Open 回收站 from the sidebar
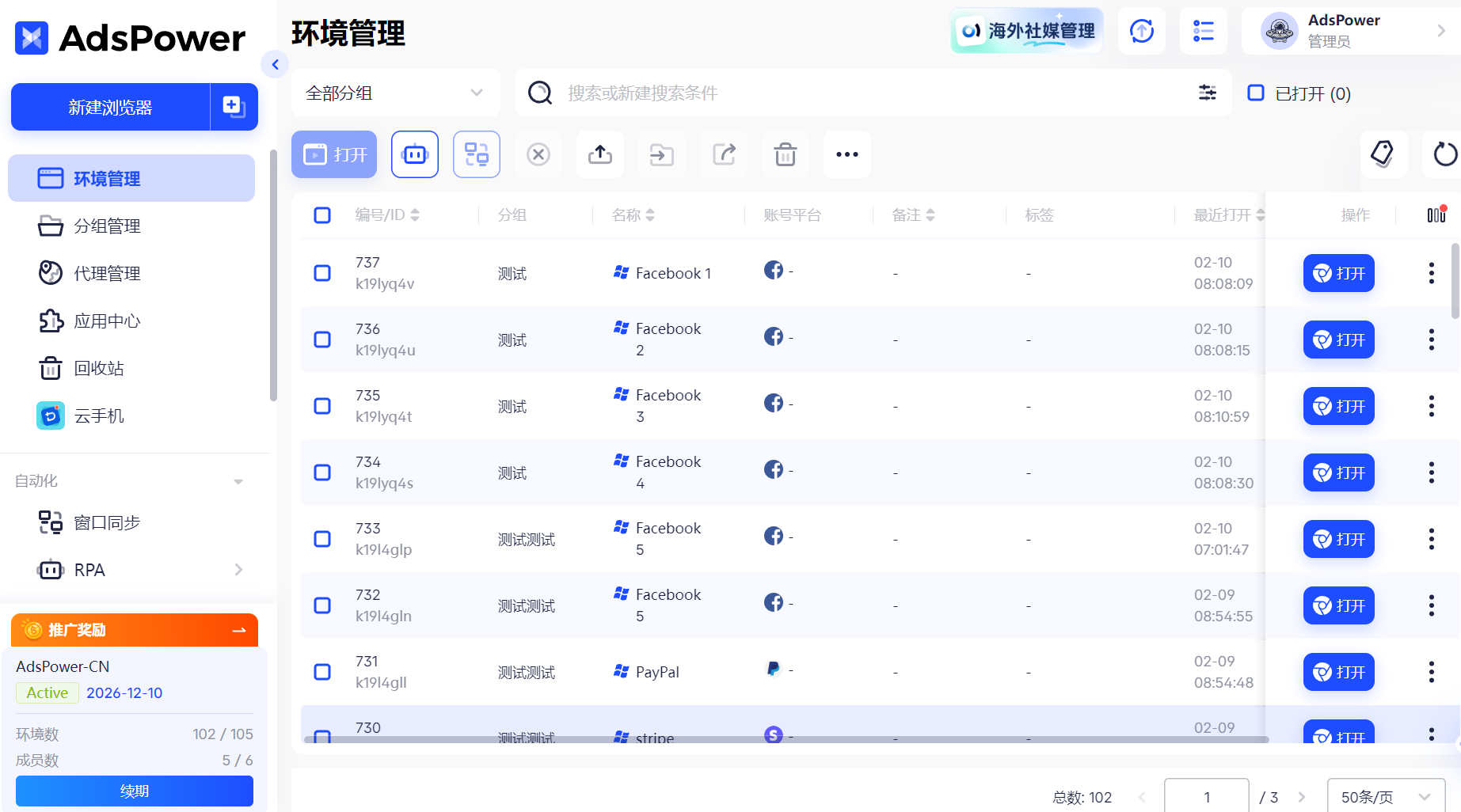This screenshot has width=1461, height=812. click(100, 368)
